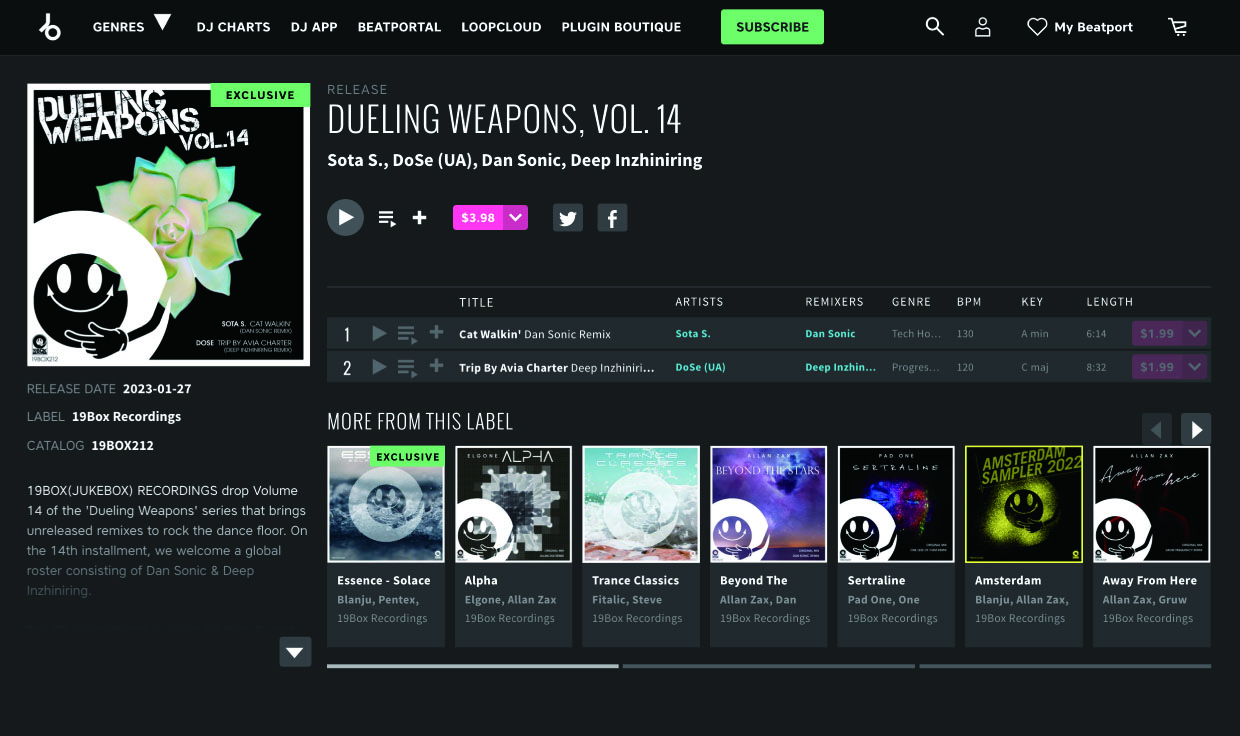Play the Dueling Weapons release
1240x736 pixels.
pyautogui.click(x=345, y=217)
